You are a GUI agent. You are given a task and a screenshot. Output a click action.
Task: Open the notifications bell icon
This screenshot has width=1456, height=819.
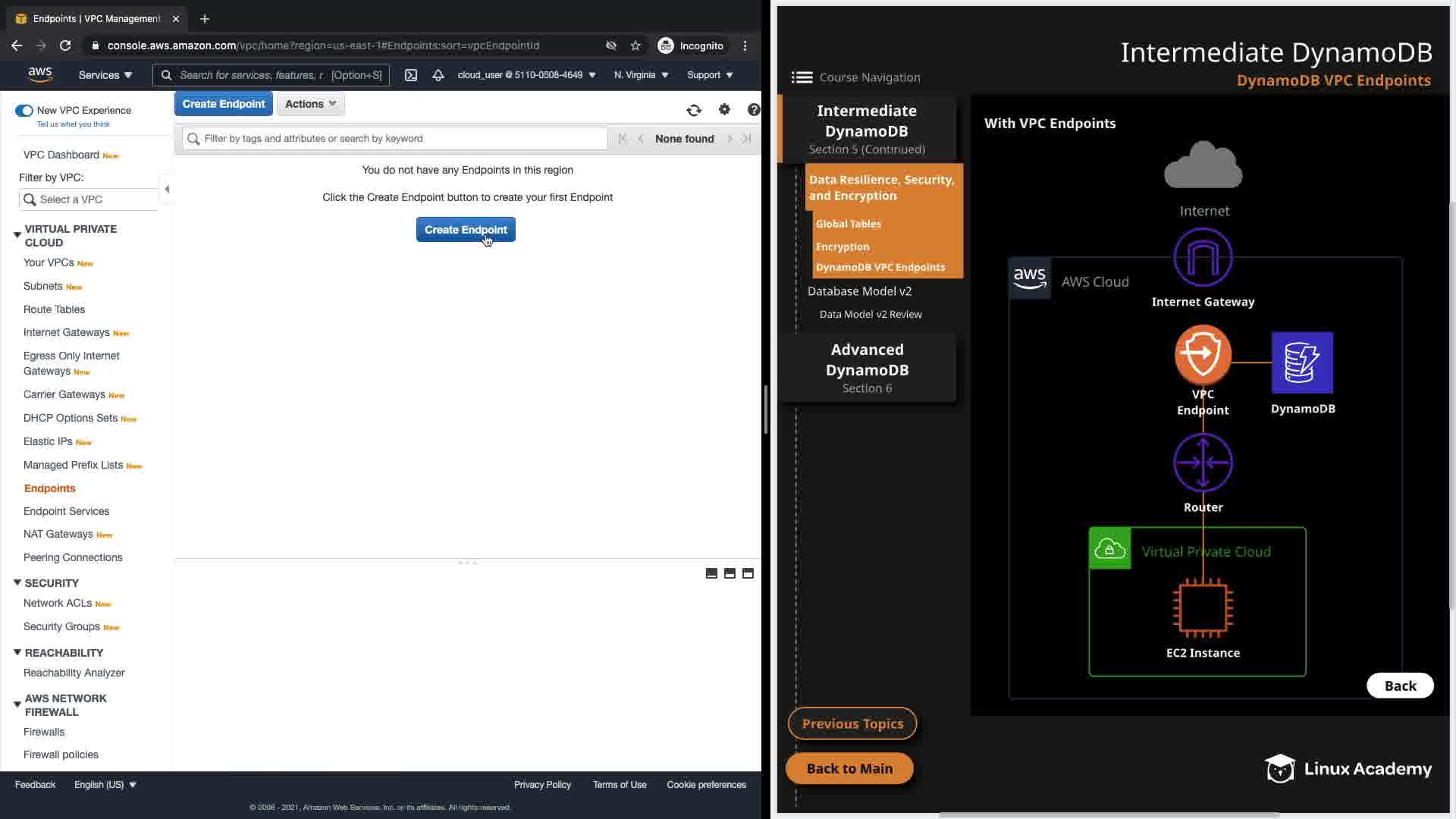click(x=438, y=75)
